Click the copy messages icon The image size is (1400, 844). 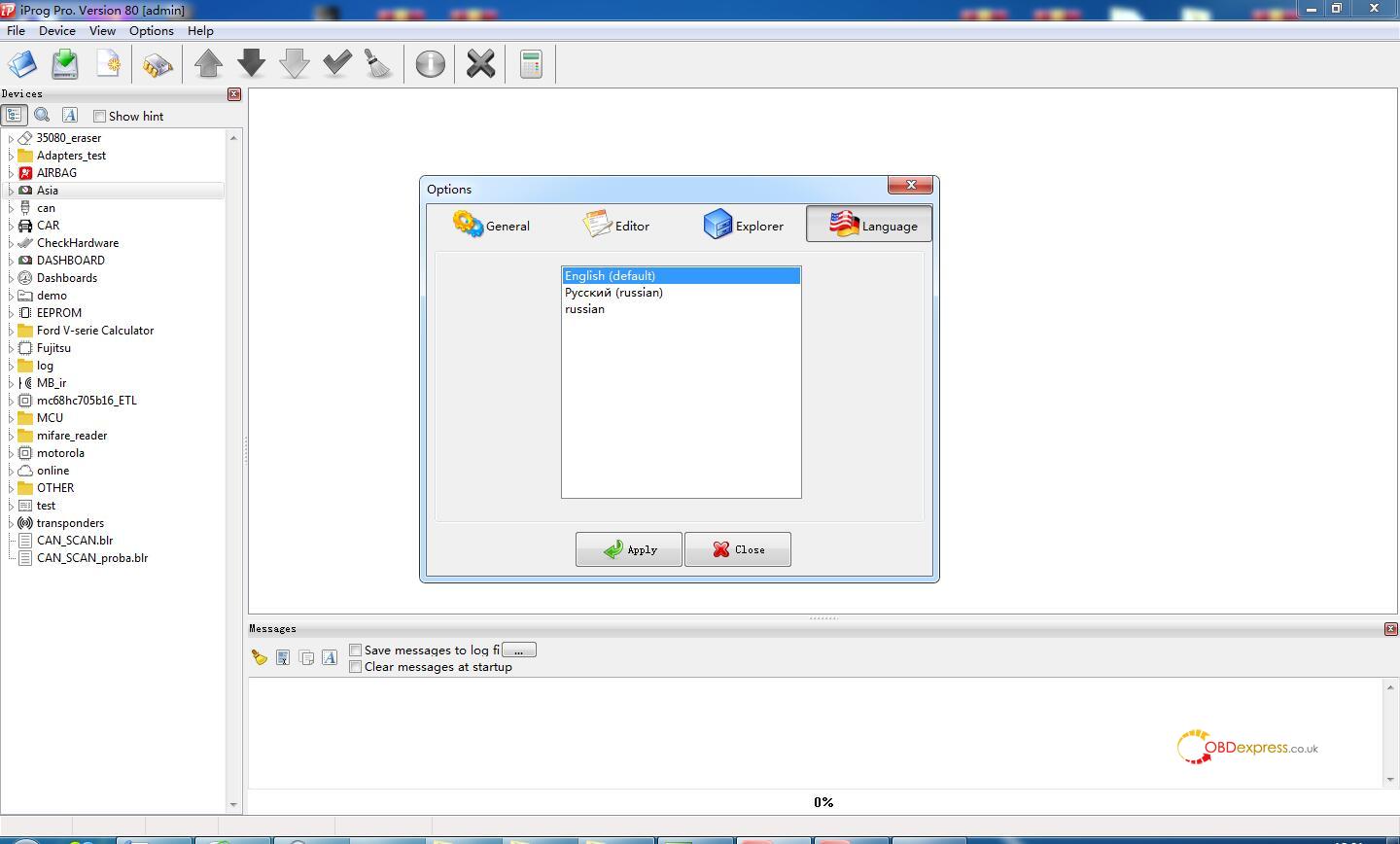tap(306, 657)
